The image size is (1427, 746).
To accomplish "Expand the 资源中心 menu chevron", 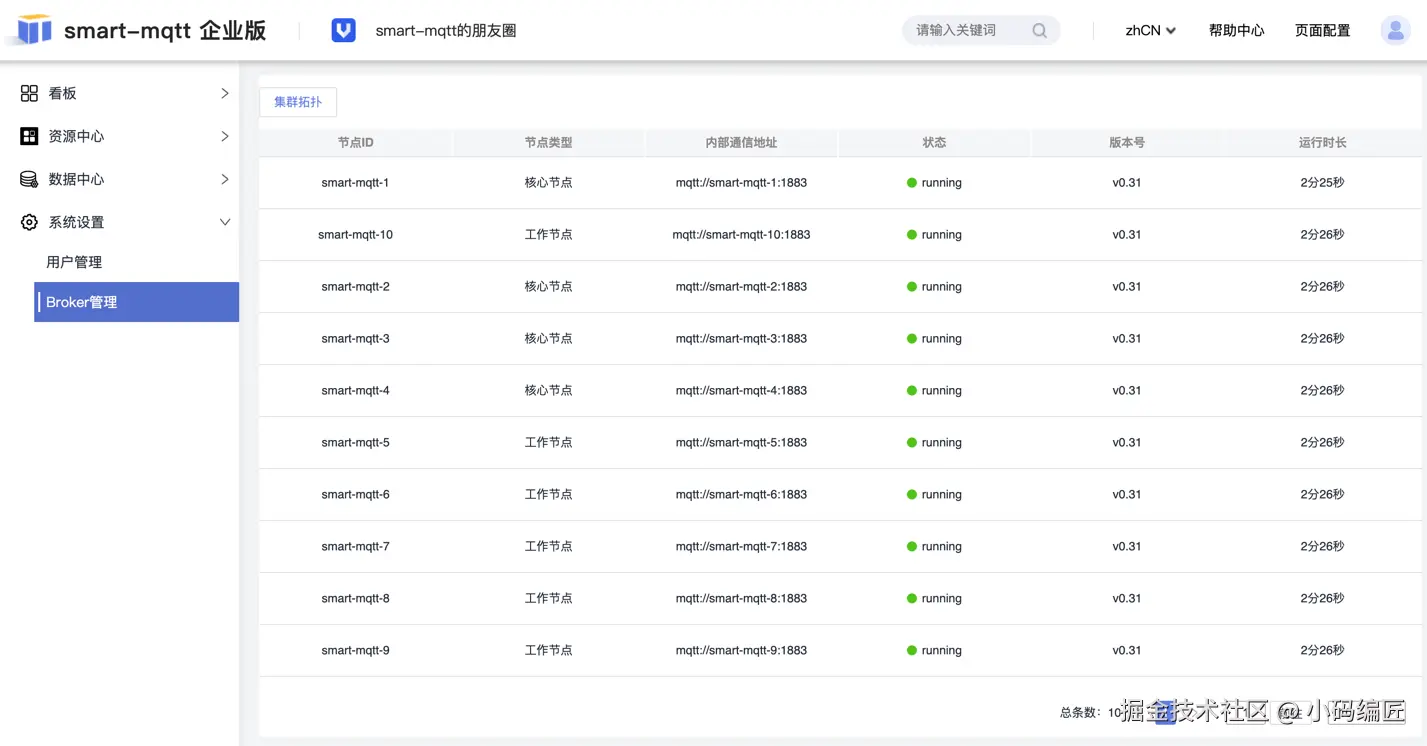I will coord(225,136).
